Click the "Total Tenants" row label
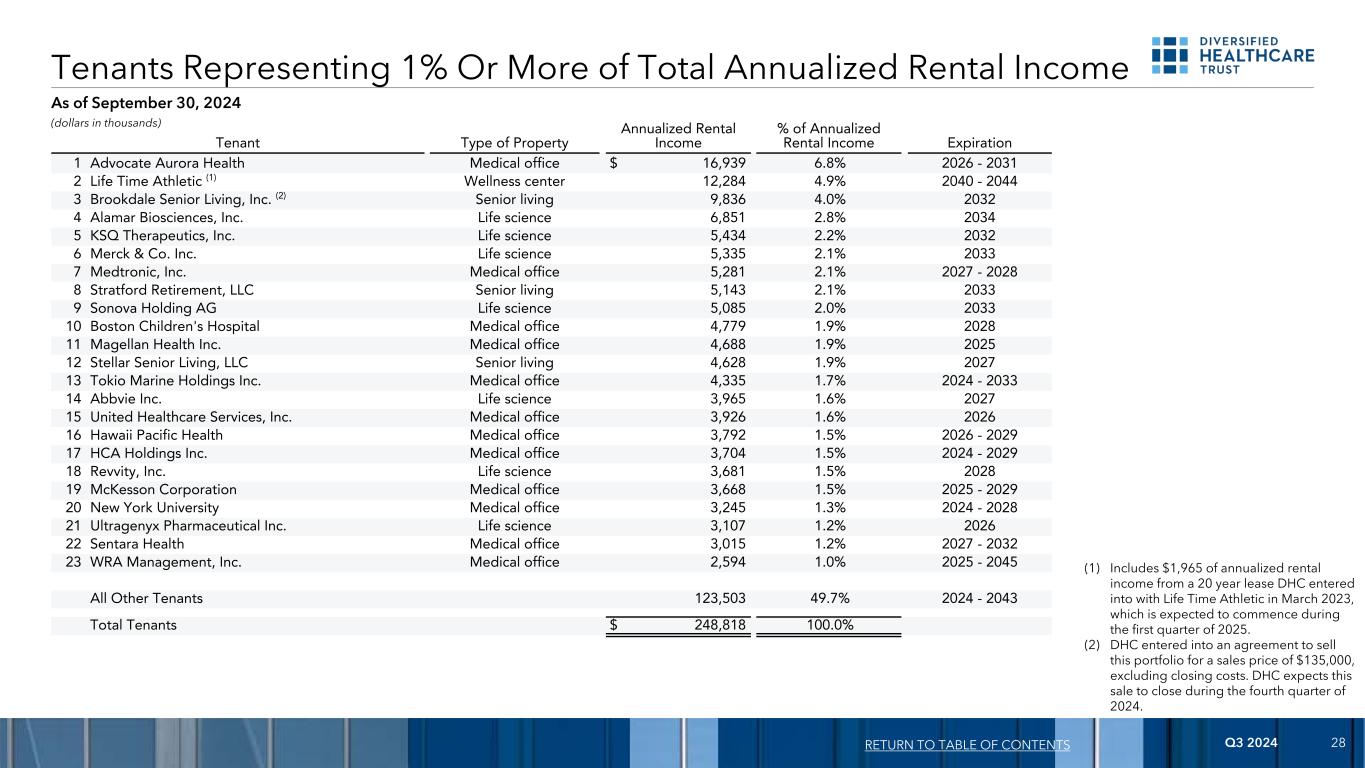The width and height of the screenshot is (1365, 768). pos(133,625)
